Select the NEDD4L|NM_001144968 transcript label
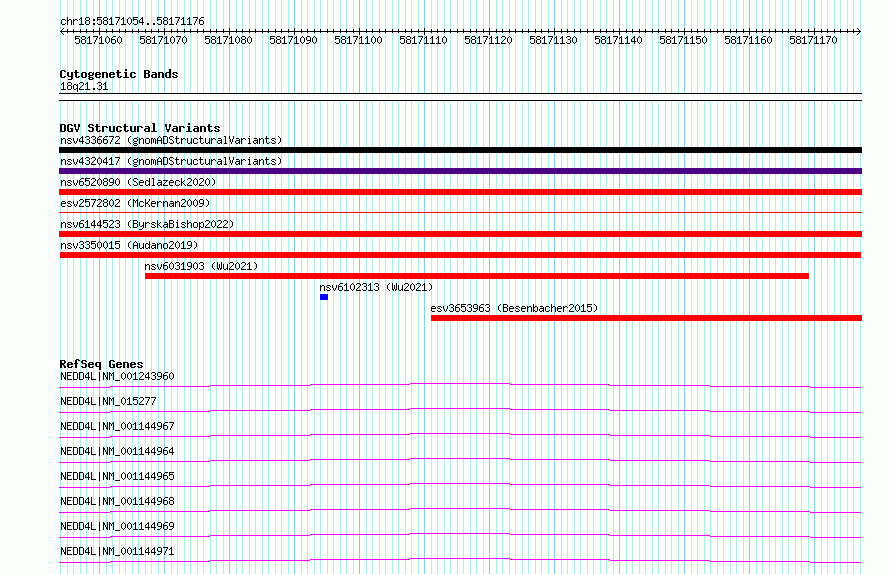 click(117, 501)
